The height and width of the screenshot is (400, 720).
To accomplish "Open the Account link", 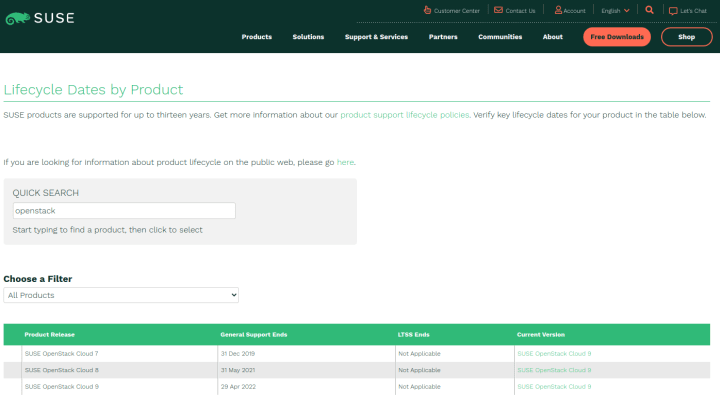I will [x=574, y=11].
